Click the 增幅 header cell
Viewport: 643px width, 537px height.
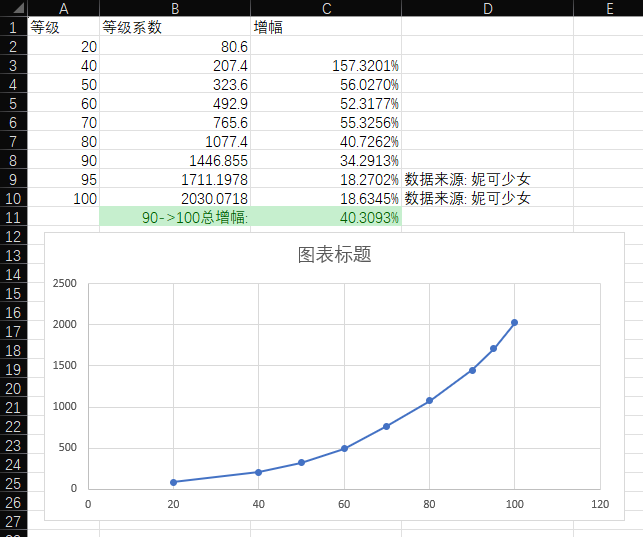pyautogui.click(x=326, y=27)
